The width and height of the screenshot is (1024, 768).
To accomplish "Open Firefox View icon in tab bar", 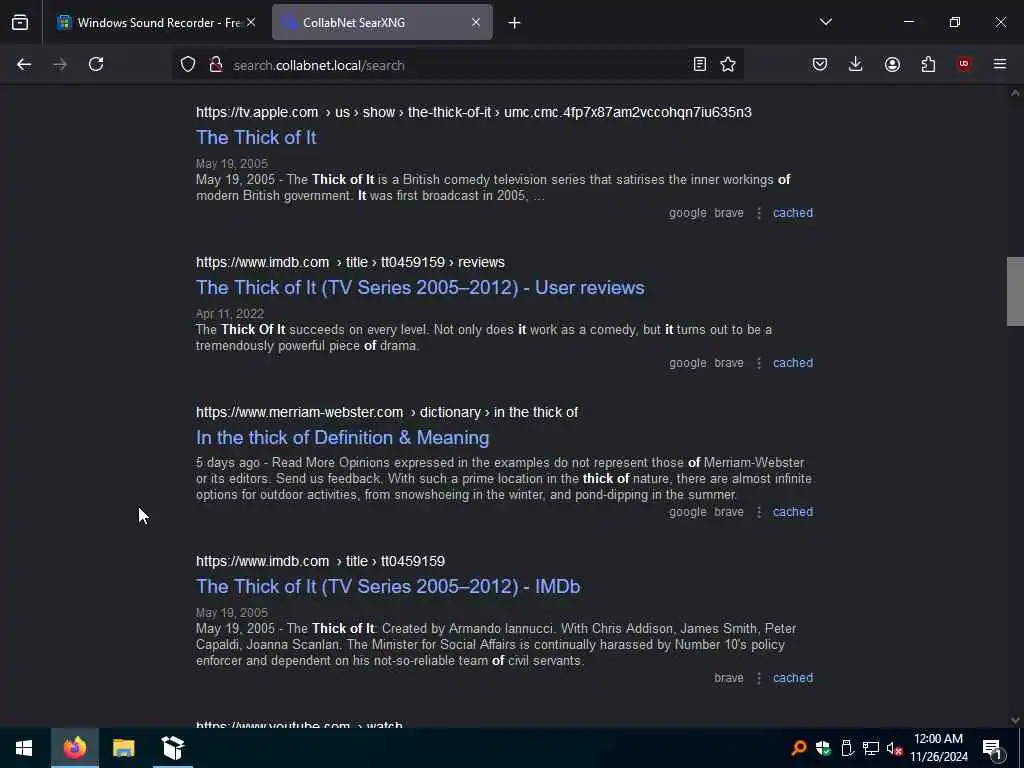I will (20, 22).
